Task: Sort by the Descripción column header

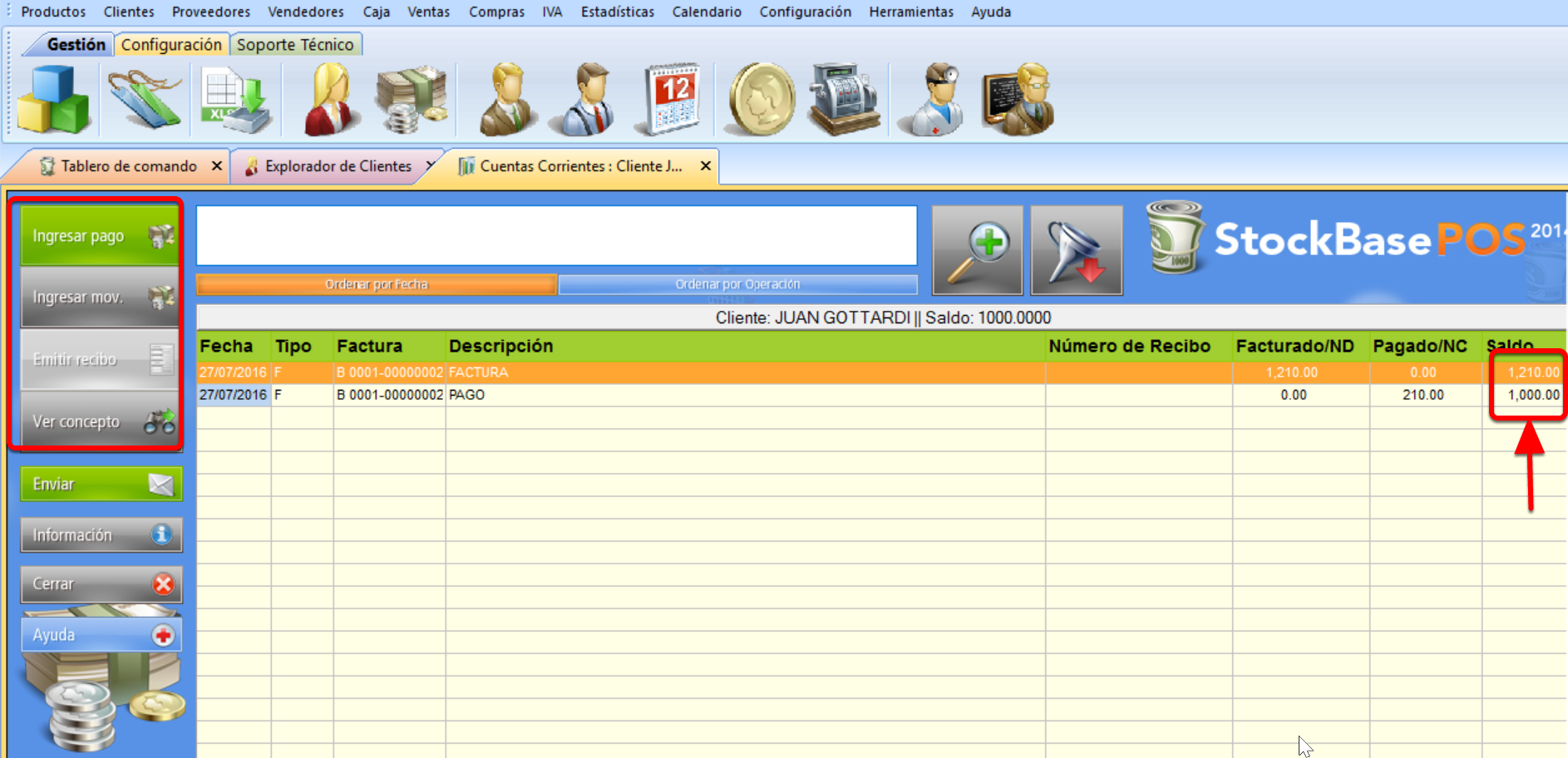Action: click(x=745, y=346)
